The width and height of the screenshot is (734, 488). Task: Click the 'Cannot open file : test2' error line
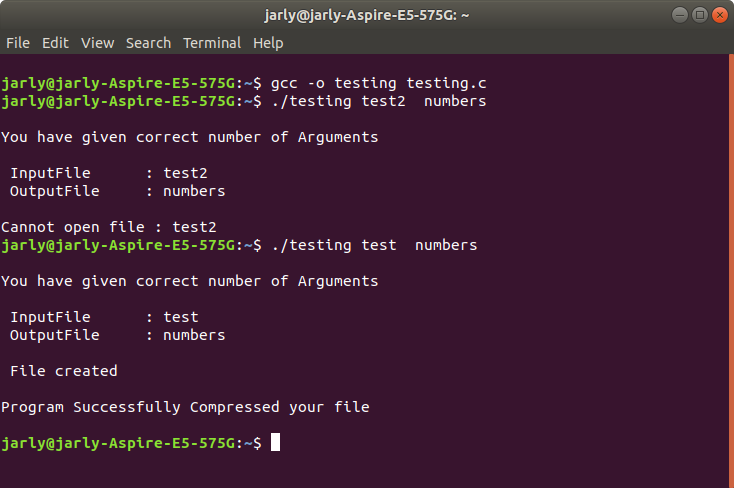click(x=109, y=227)
